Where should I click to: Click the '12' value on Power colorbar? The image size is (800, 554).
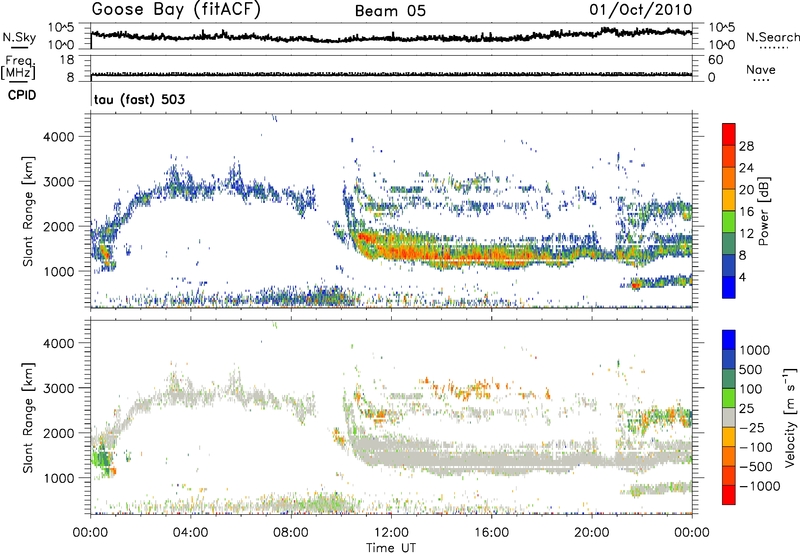pos(746,234)
